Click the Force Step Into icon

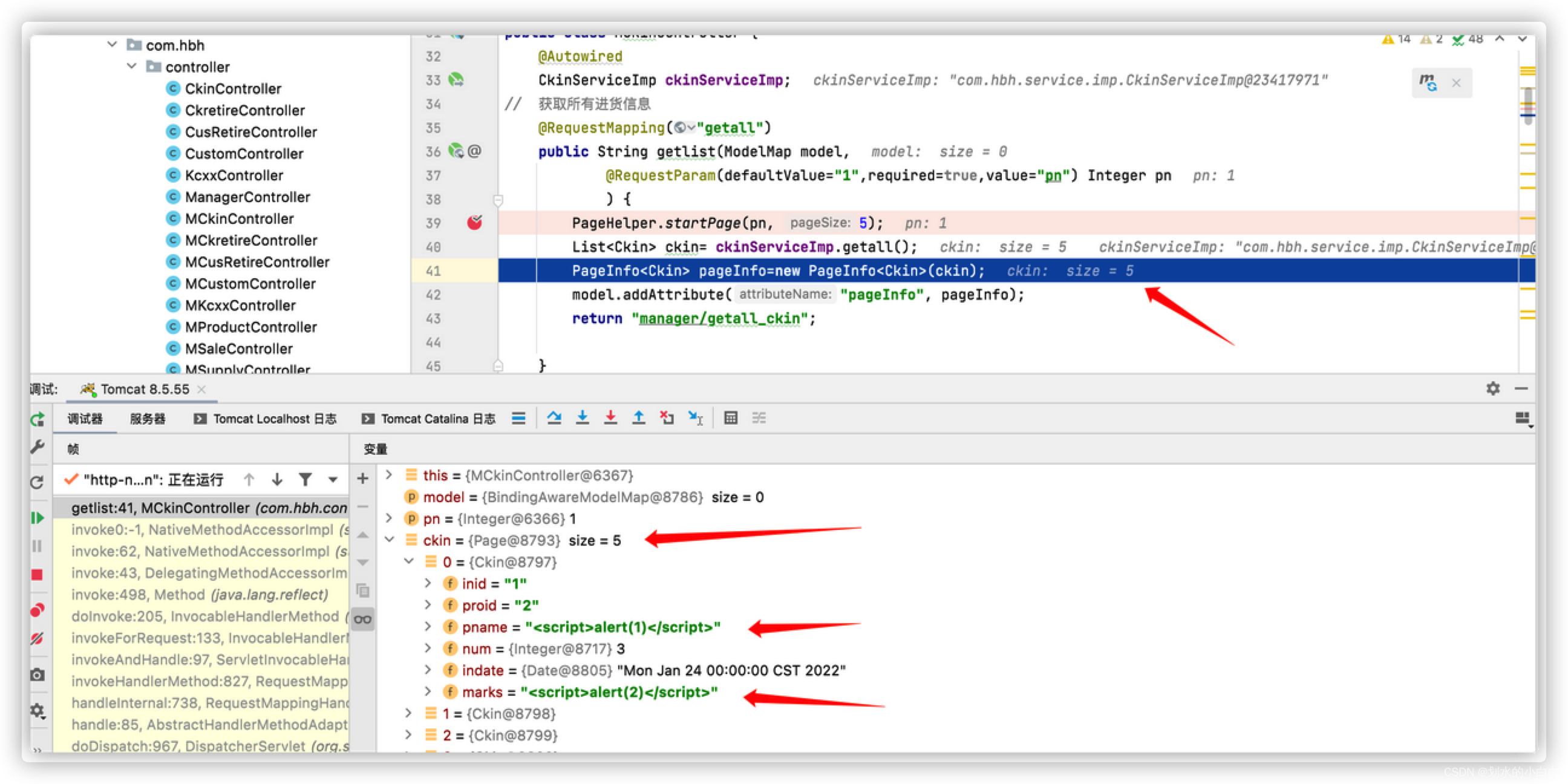pos(610,417)
